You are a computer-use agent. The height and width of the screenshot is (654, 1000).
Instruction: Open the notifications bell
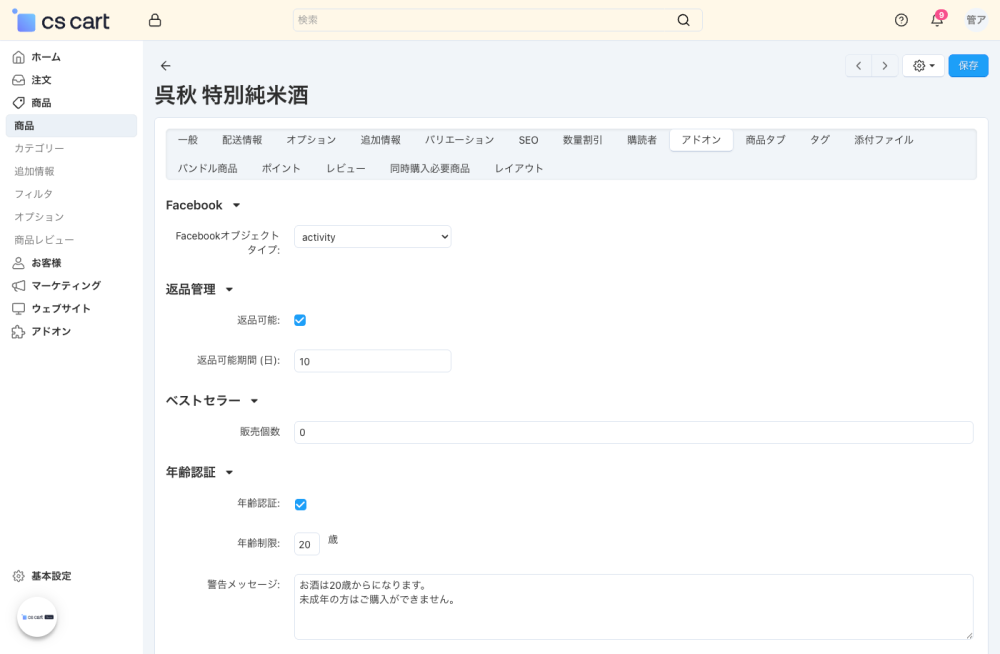(937, 20)
